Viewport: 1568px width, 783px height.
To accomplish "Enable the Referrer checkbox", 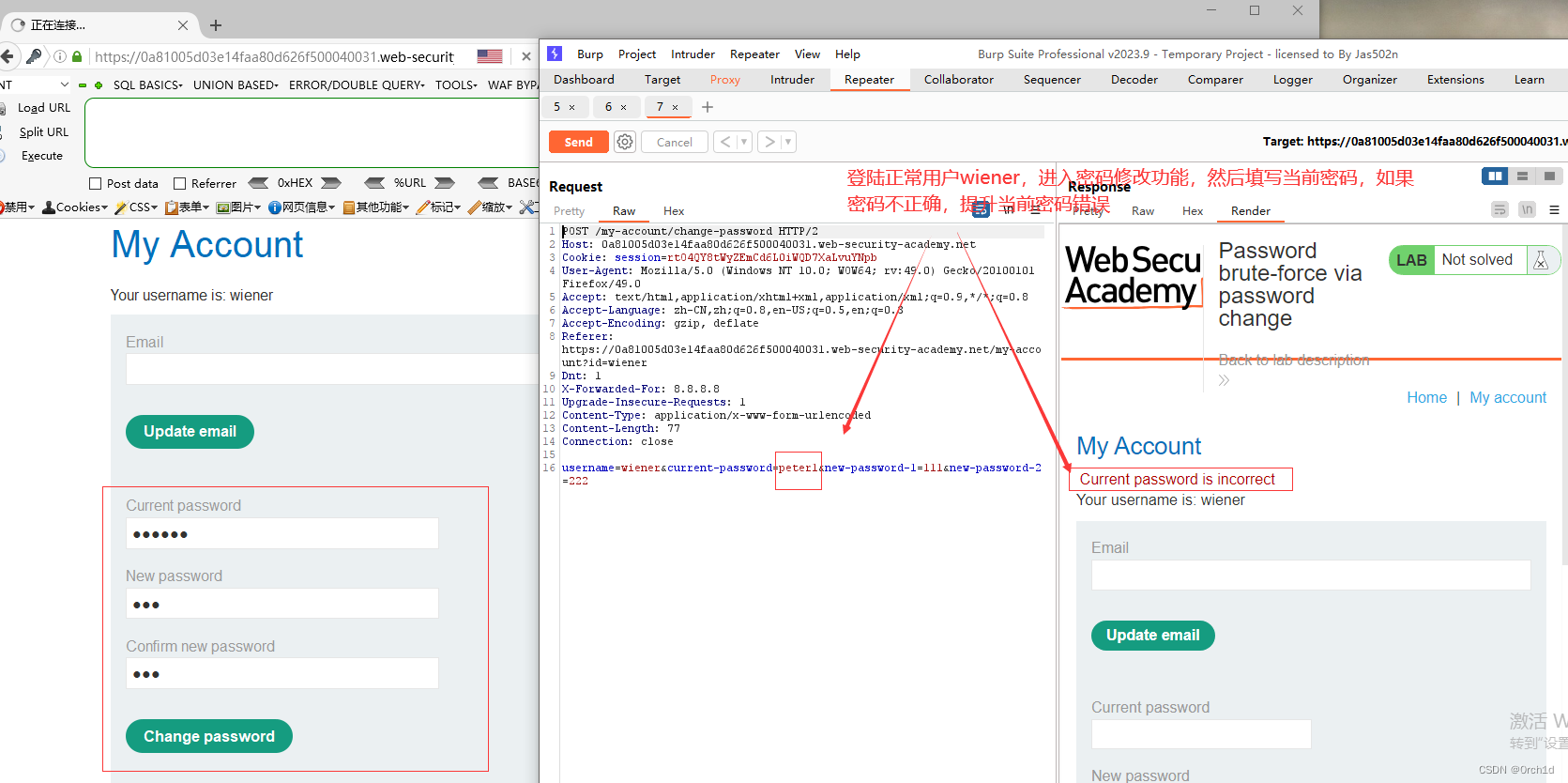I will click(x=180, y=183).
